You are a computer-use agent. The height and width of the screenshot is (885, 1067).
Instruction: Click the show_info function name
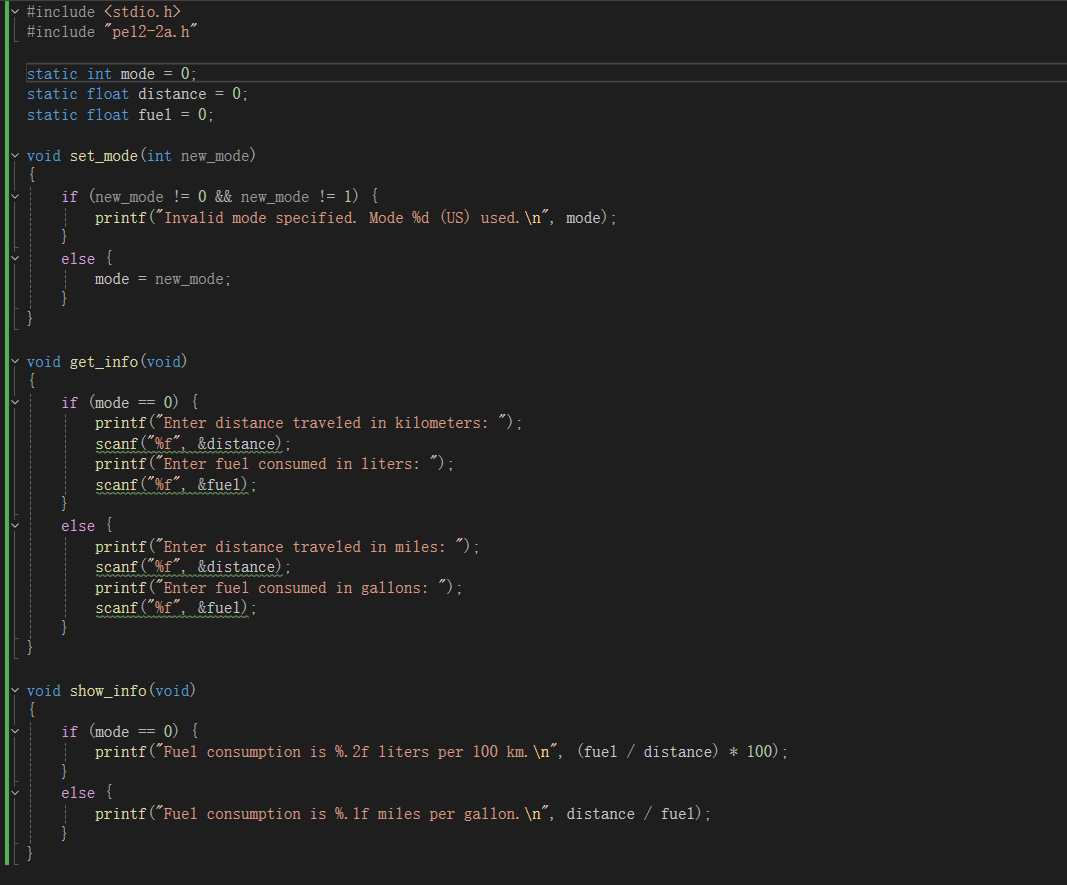tap(108, 690)
